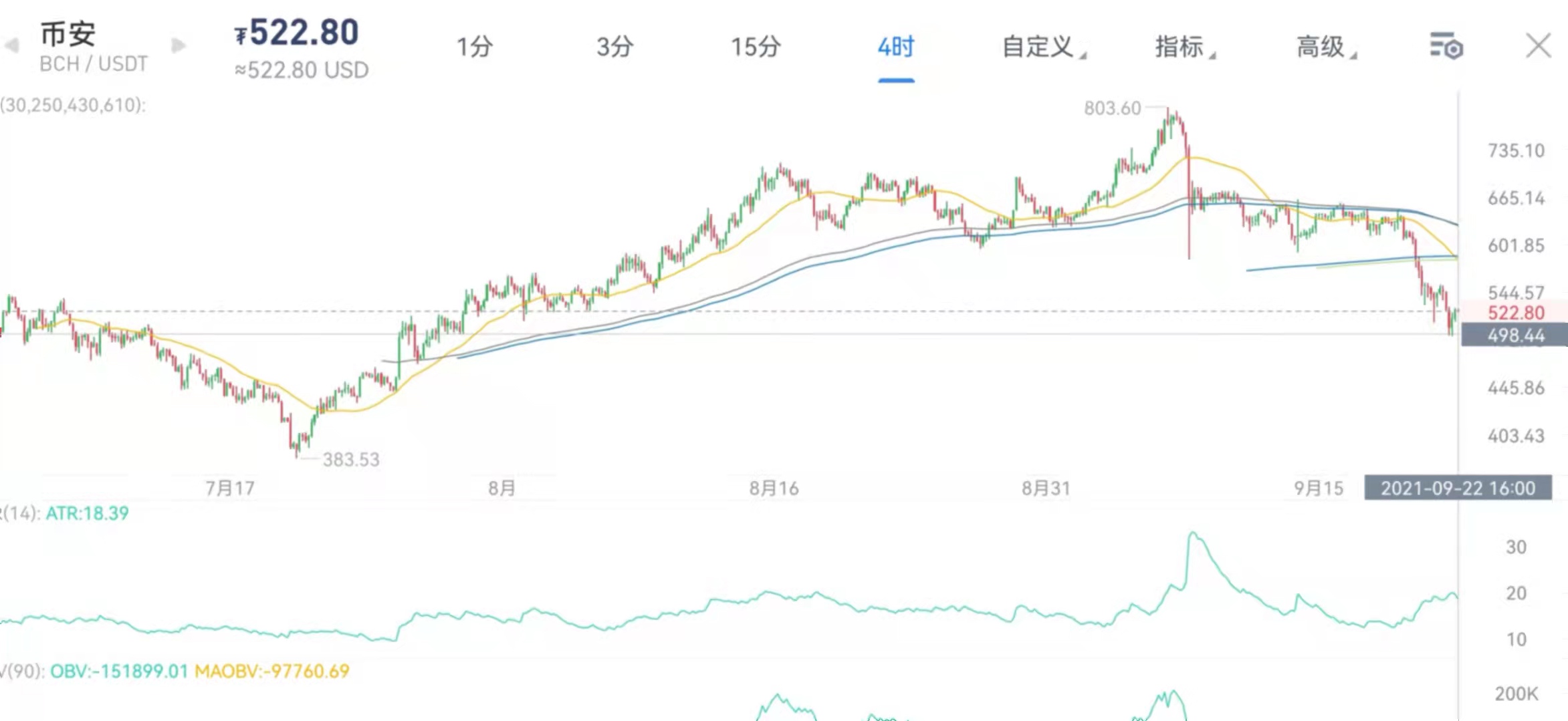Click the 803.60 high price marker
This screenshot has width=1568, height=721.
tap(1112, 108)
